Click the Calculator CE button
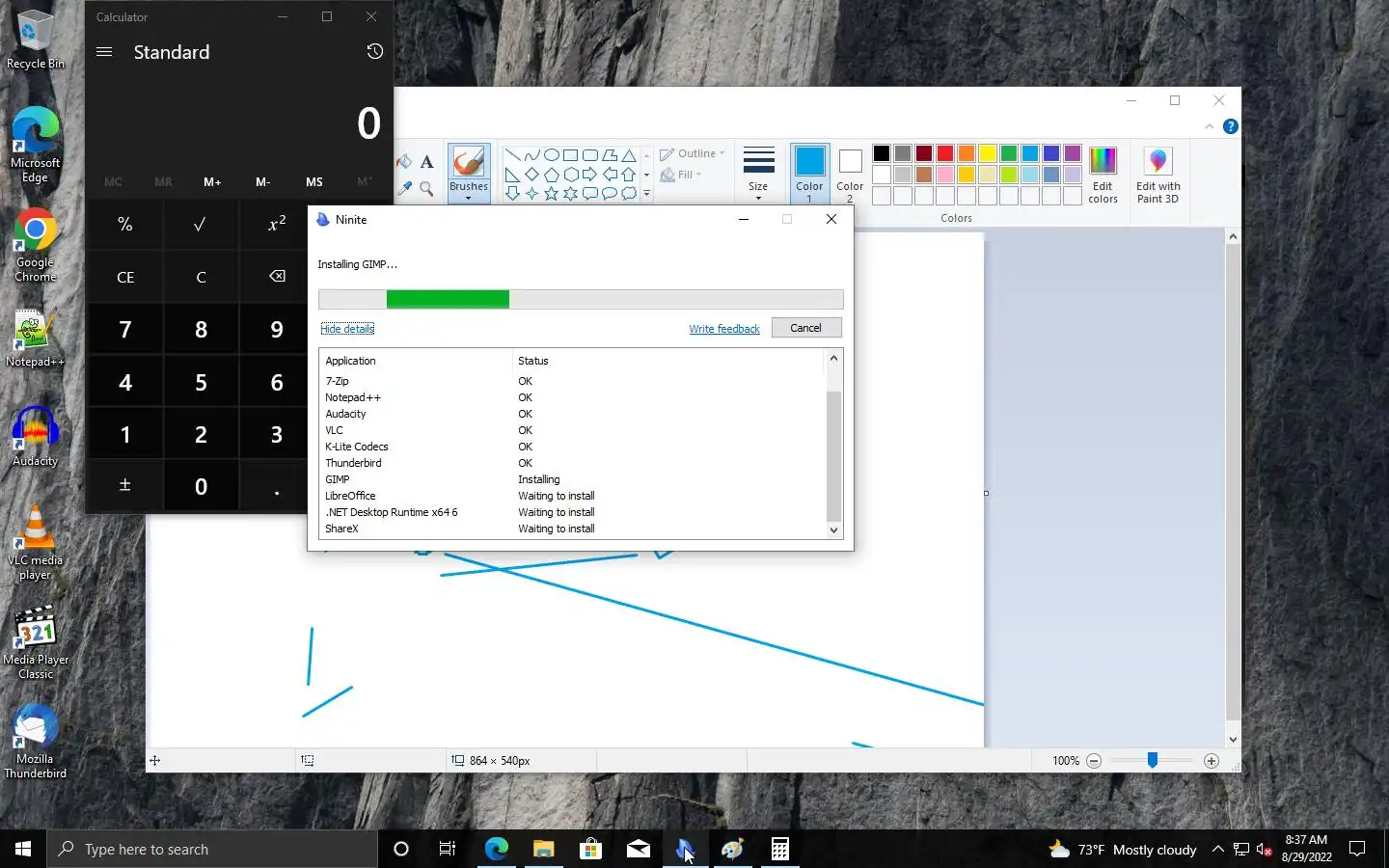This screenshot has height=868, width=1389. pos(125,277)
